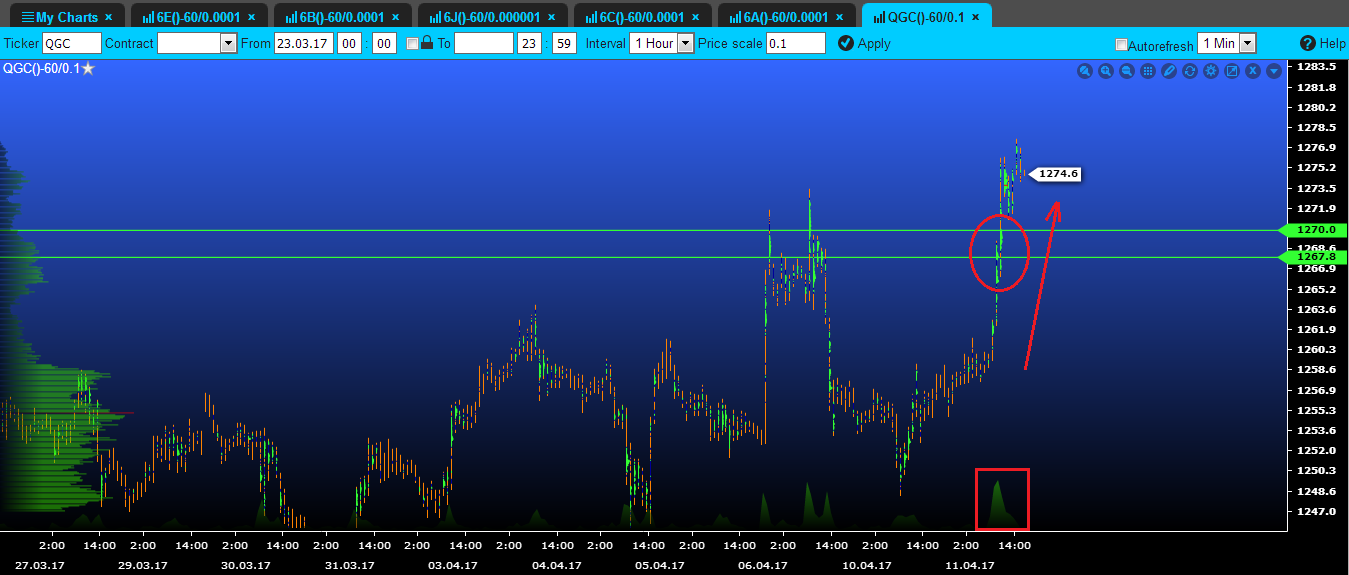Click the X icon in chart toolbar
This screenshot has width=1349, height=575.
pos(1253,71)
